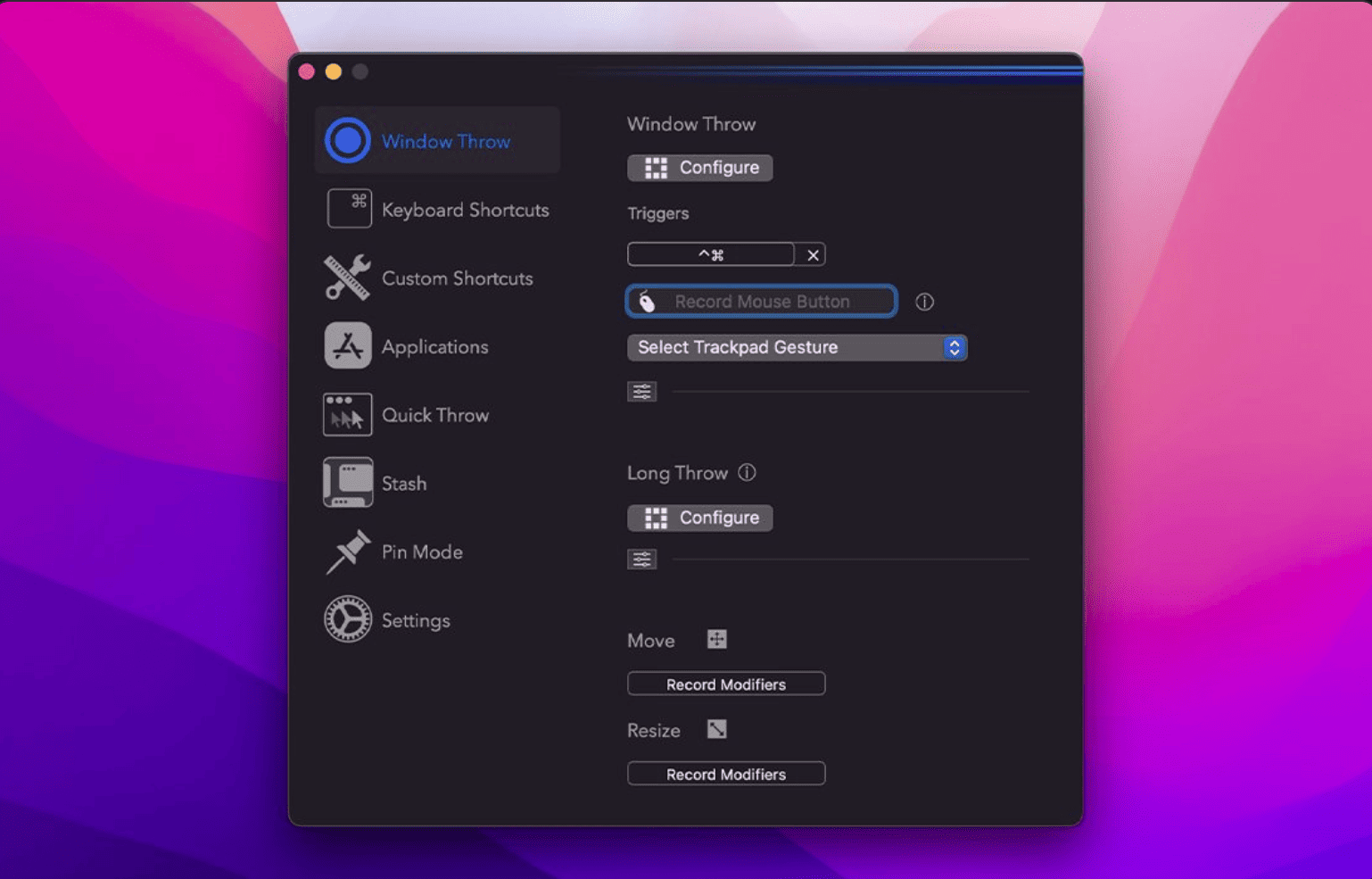The height and width of the screenshot is (879, 1372).
Task: Open the options sliders icon under Long Throw
Action: pos(641,560)
